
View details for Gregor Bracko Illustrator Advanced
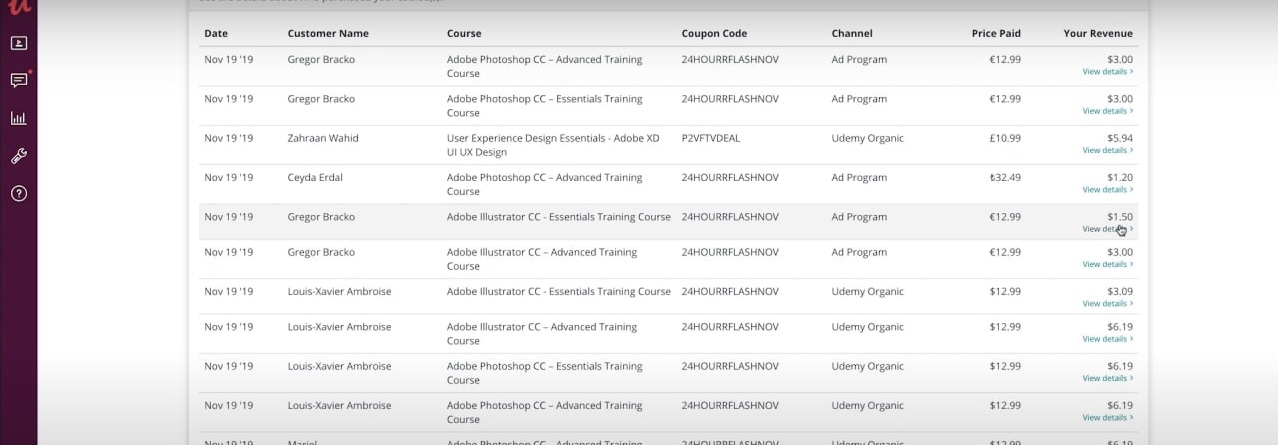[1107, 264]
